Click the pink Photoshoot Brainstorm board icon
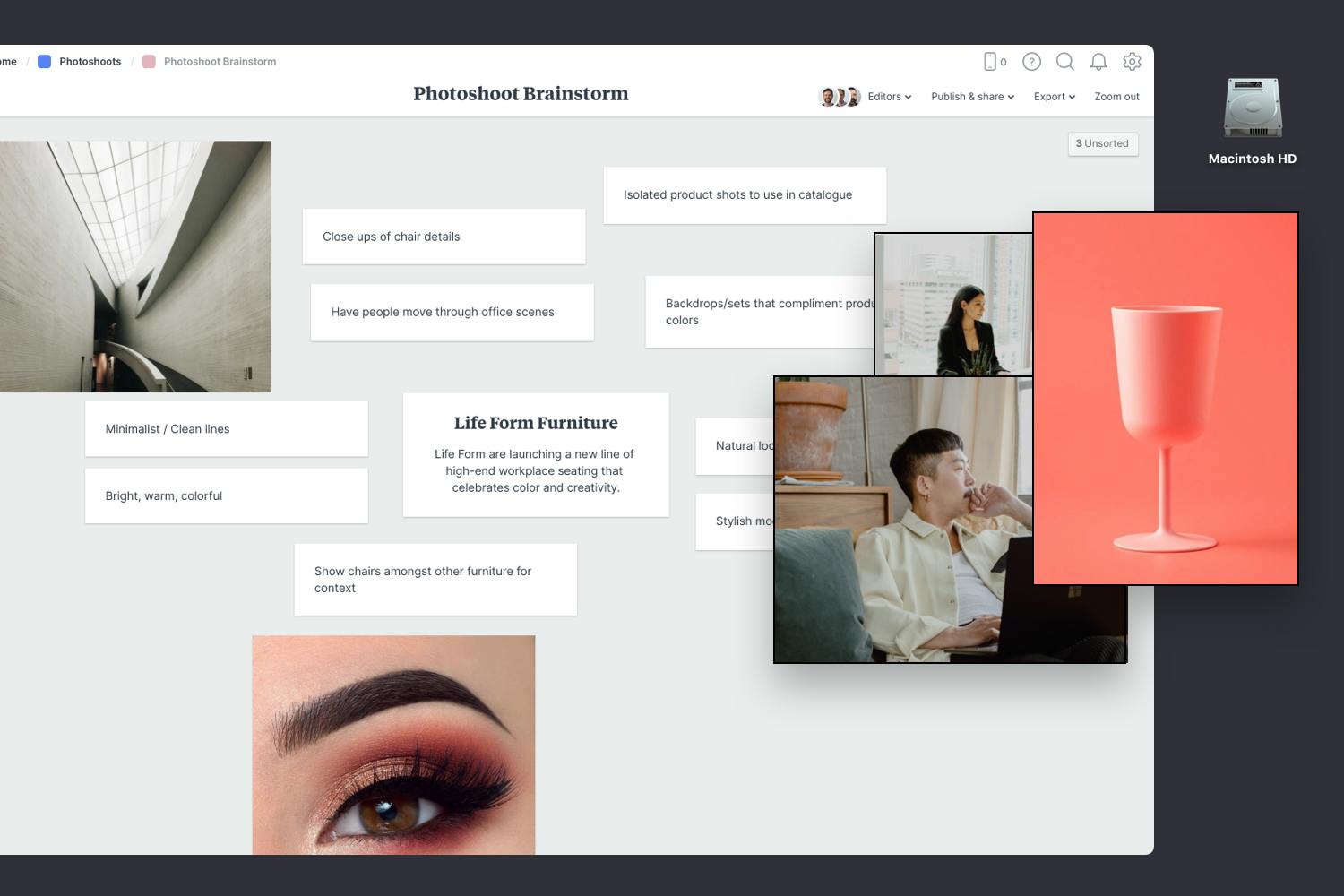Viewport: 1344px width, 896px height. click(149, 62)
